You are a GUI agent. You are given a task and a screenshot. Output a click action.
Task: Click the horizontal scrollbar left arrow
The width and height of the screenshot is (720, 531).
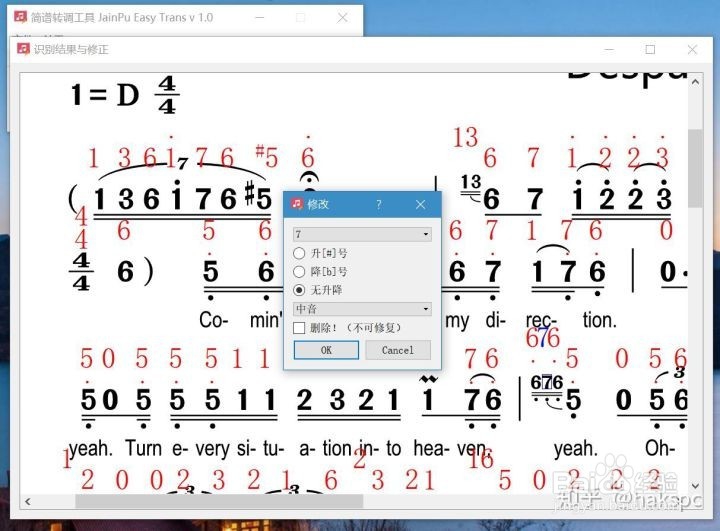[x=28, y=501]
